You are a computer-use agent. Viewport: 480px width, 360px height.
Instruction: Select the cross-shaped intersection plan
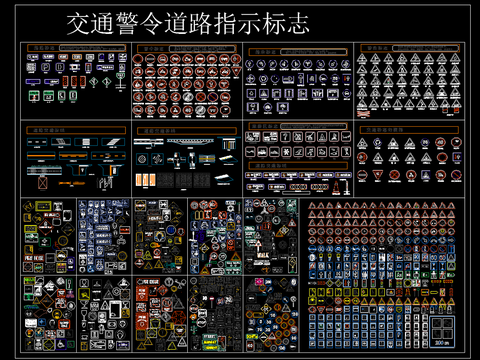(x=177, y=160)
